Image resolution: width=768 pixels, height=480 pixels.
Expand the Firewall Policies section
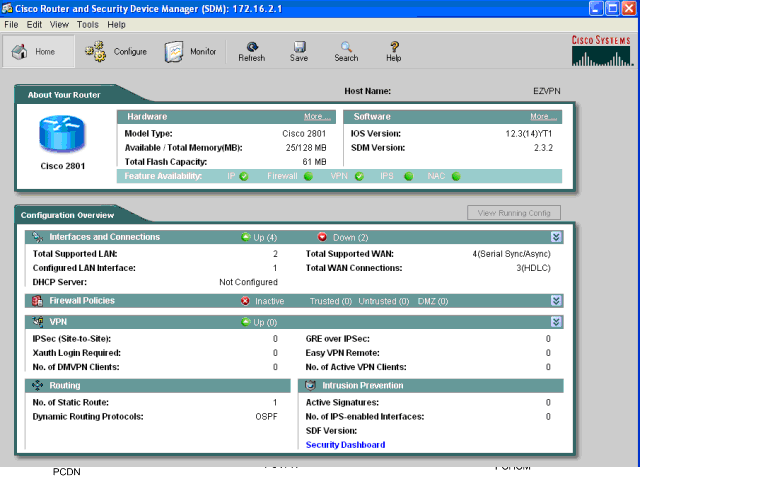(x=556, y=301)
